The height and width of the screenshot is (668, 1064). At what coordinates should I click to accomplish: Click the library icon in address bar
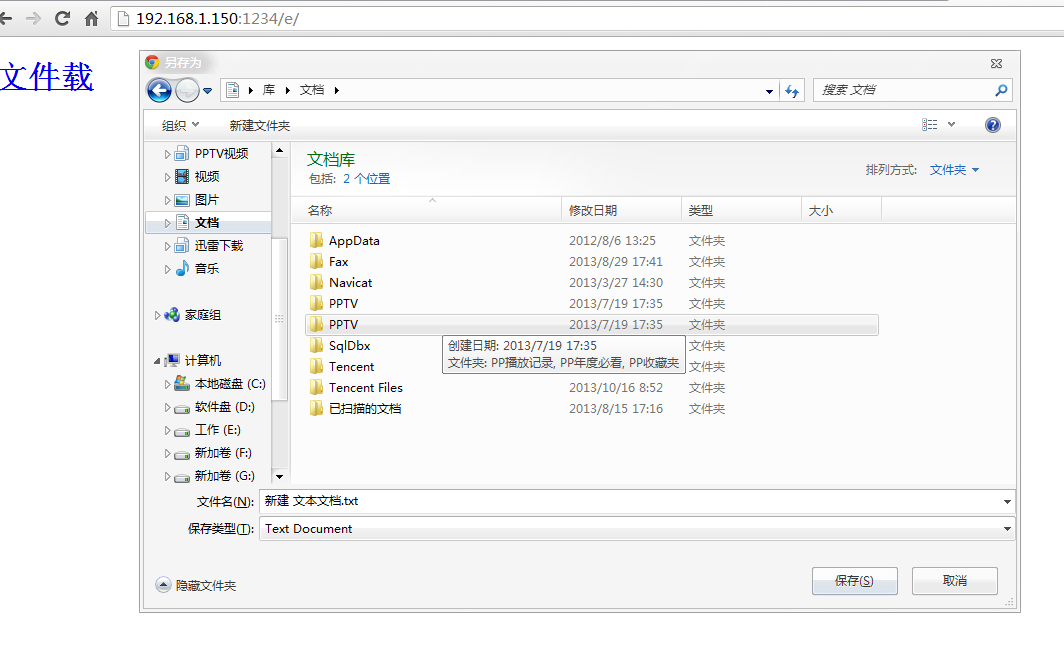[233, 90]
